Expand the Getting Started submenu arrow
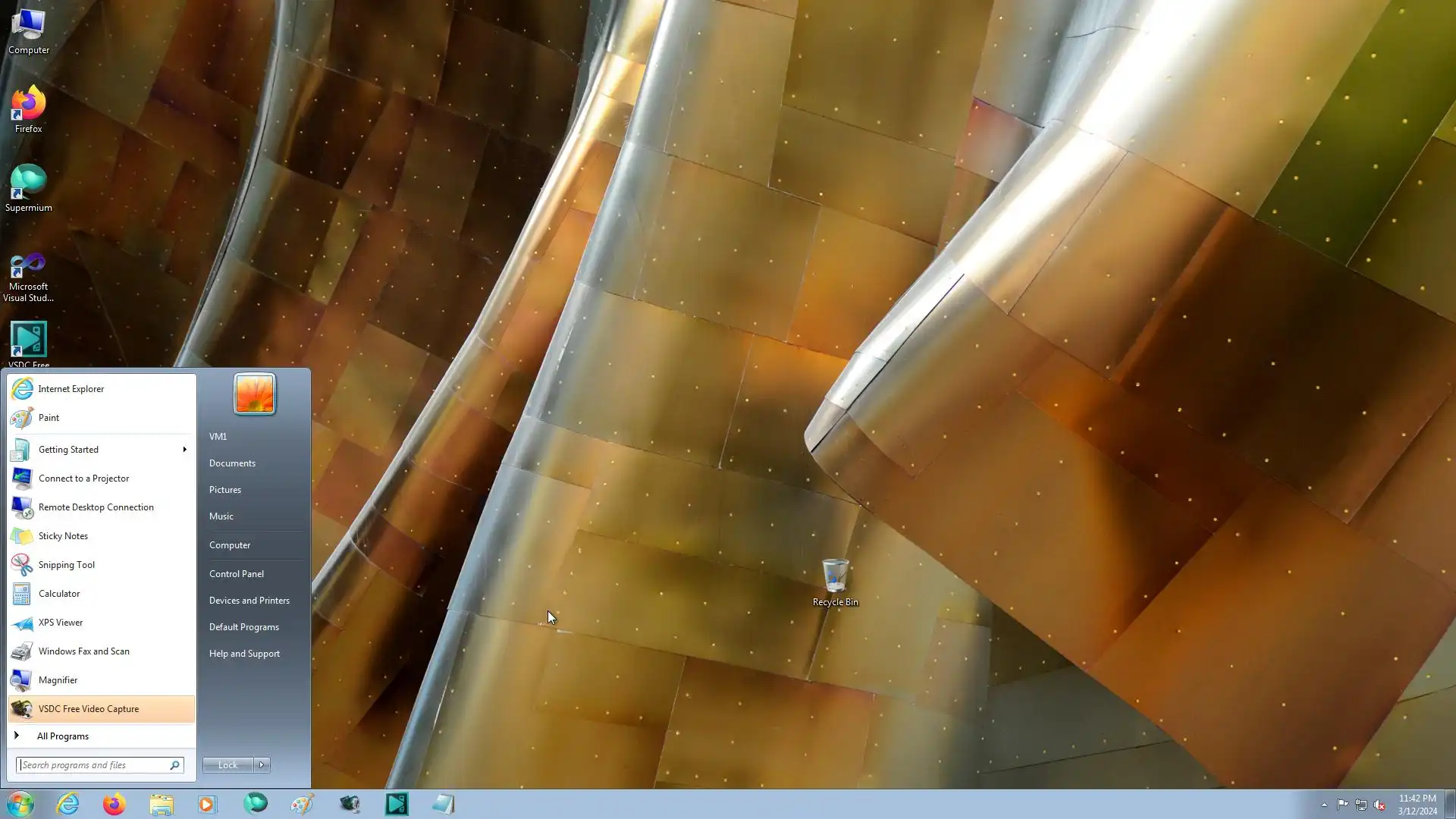Screen dimensions: 1456x819 pyautogui.click(x=184, y=450)
